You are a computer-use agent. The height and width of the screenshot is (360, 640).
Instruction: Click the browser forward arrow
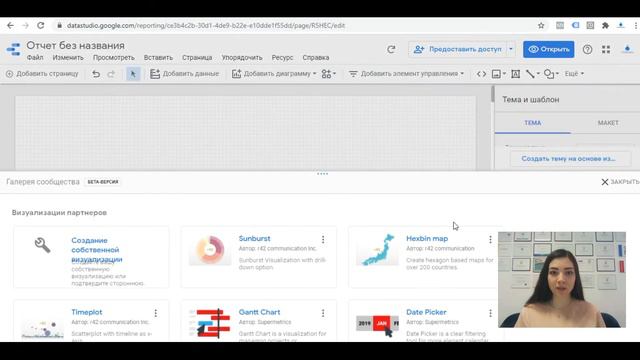[x=25, y=25]
